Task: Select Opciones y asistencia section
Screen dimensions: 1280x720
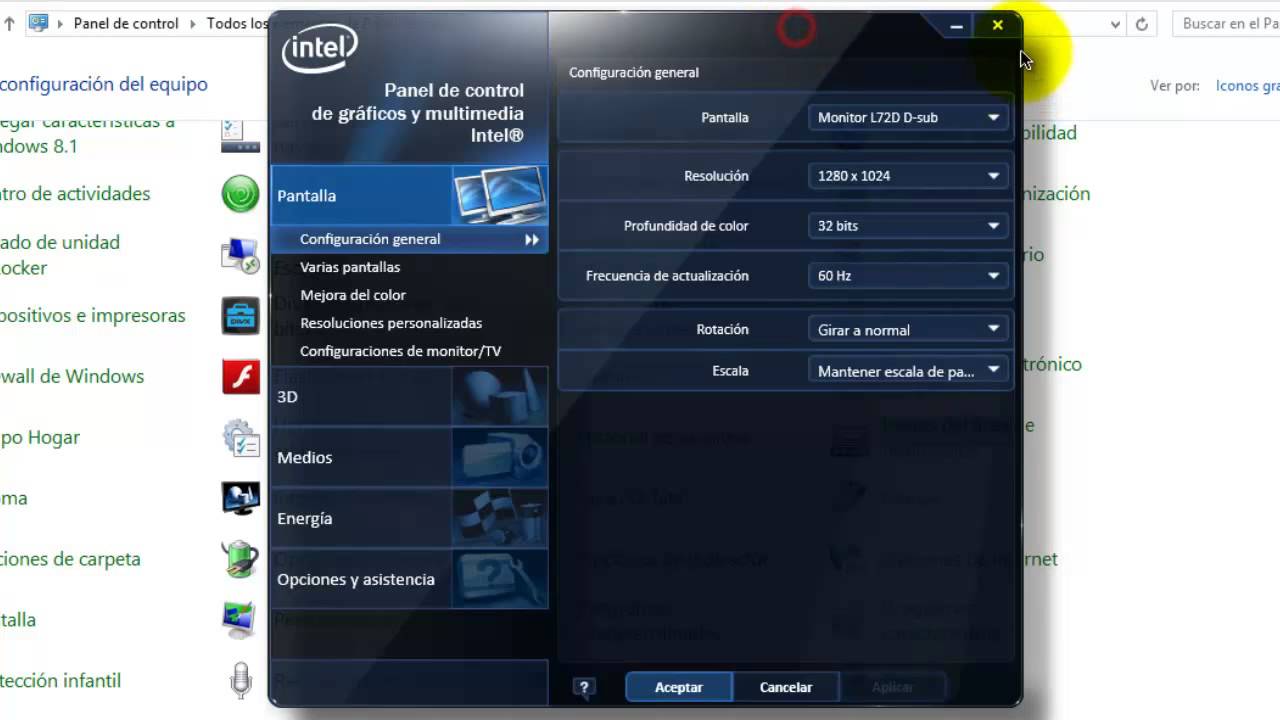Action: (408, 579)
